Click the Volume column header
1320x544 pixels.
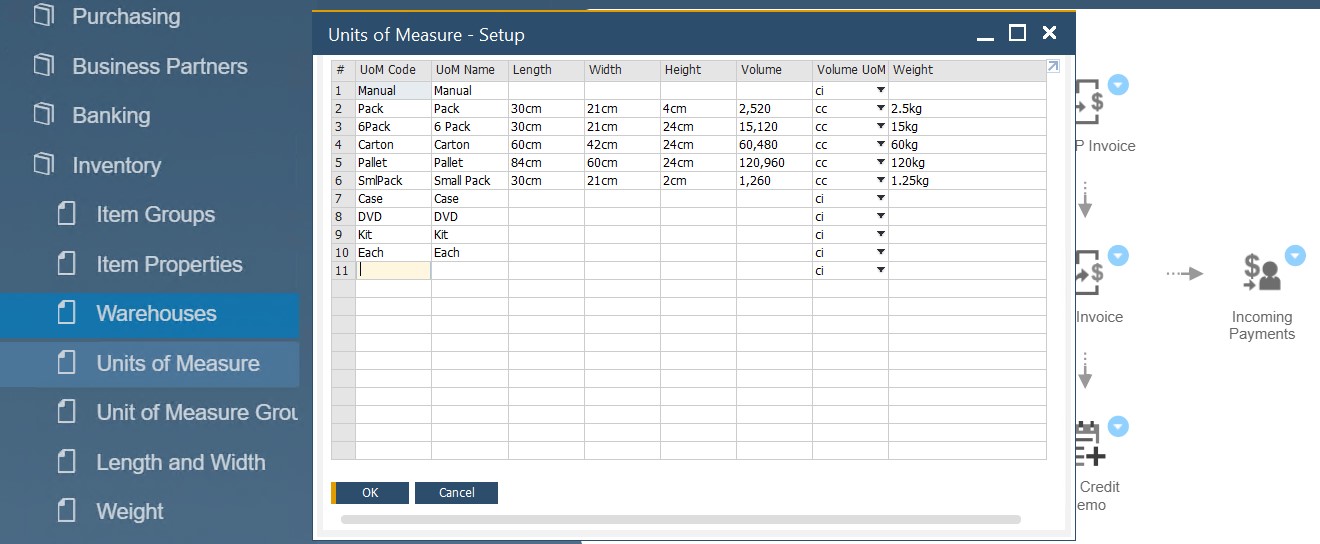click(774, 70)
